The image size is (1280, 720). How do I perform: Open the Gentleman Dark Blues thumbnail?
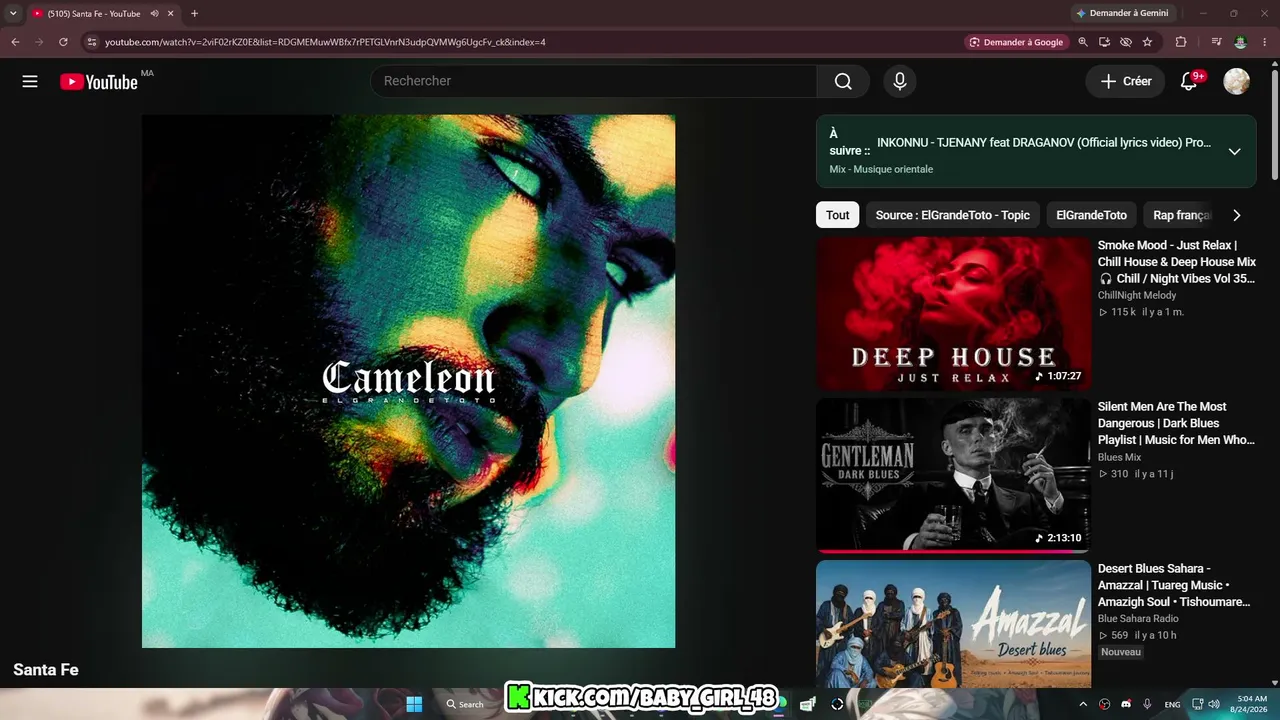(953, 475)
